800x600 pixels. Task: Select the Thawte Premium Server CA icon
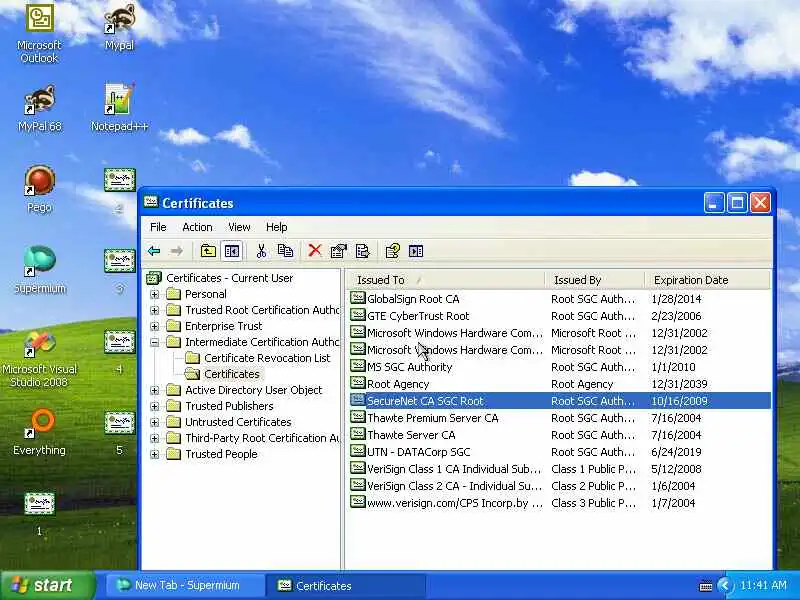(358, 417)
